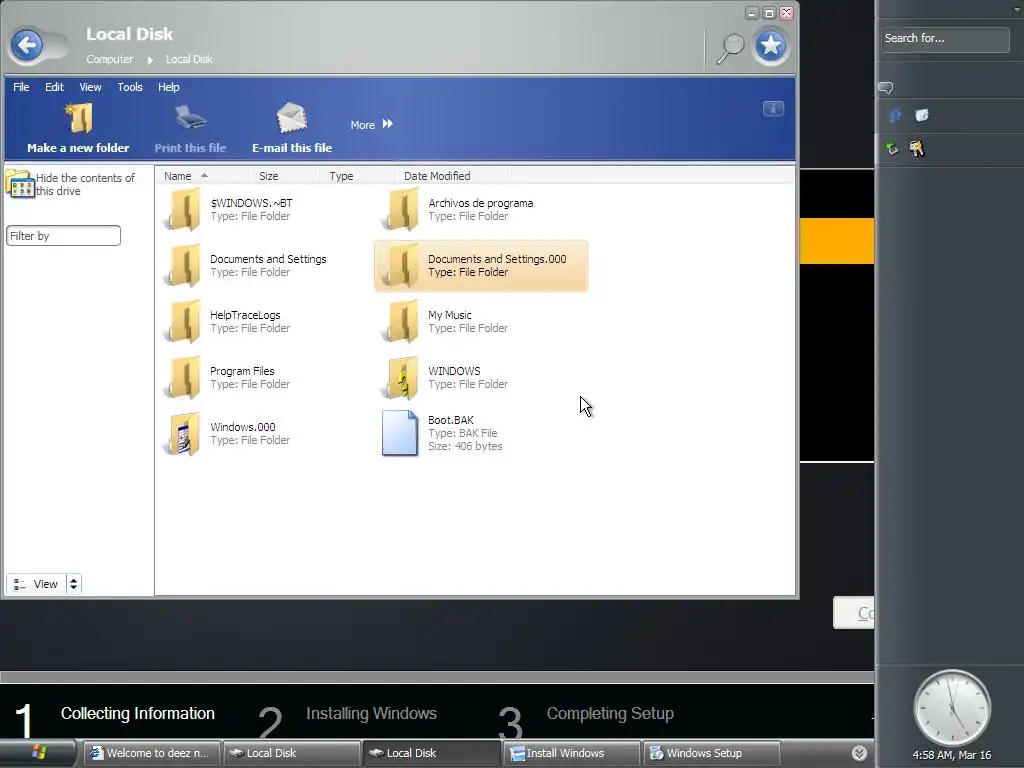Open the View dropdown at bottom left

point(36,584)
